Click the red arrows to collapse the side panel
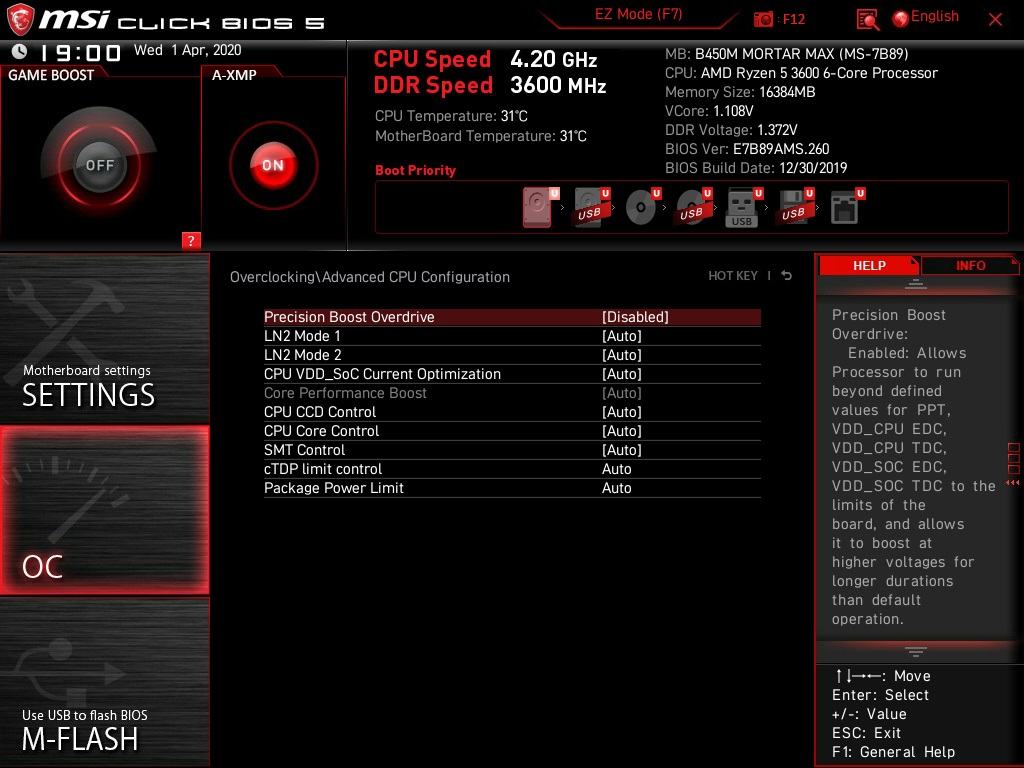The height and width of the screenshot is (768, 1024). coord(1013,483)
